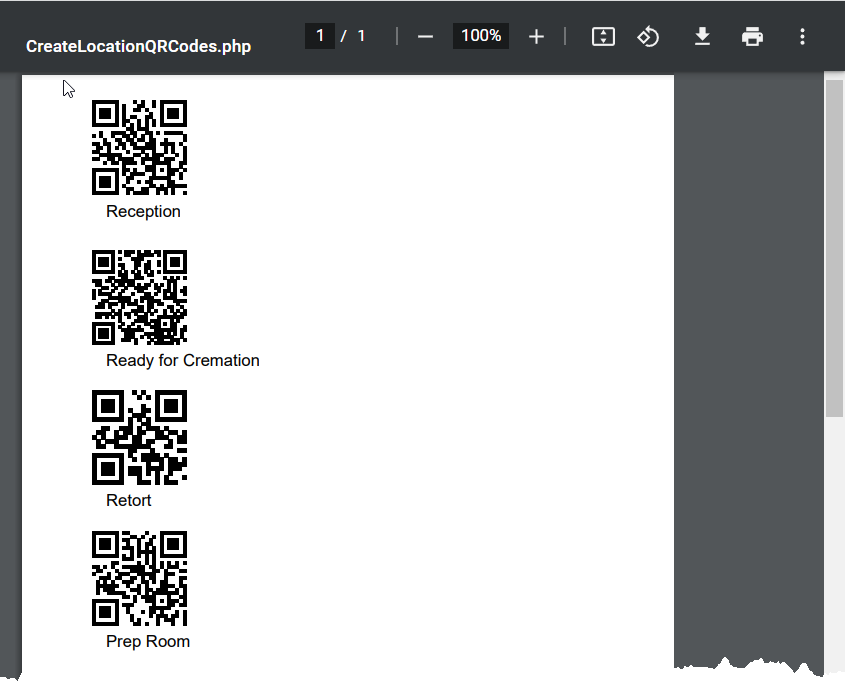Click the Ready for Cremation caption
845x687 pixels.
[182, 360]
